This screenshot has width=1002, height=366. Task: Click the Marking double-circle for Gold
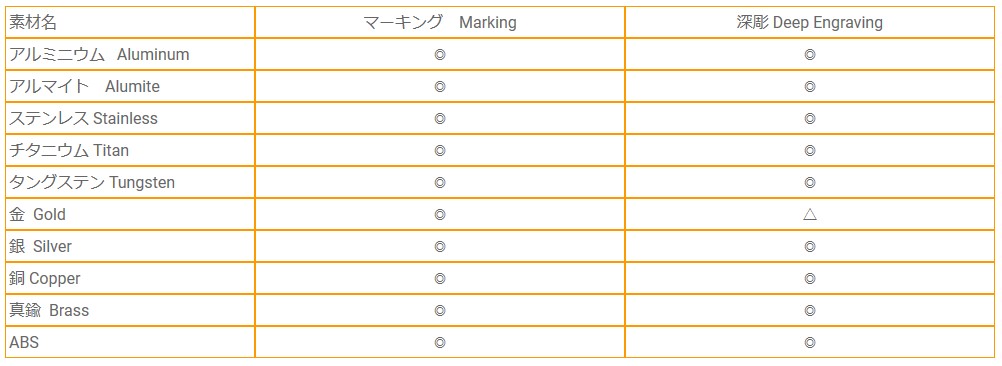coord(440,215)
